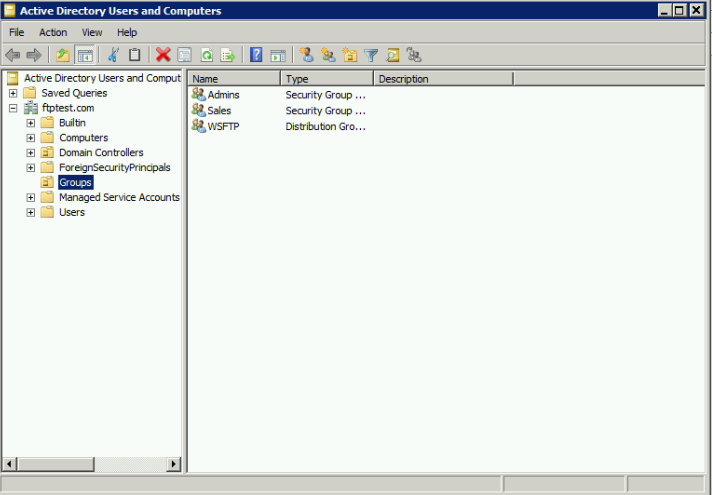The height and width of the screenshot is (495, 712).
Task: Click the Find objects magnifier icon
Action: pos(392,55)
